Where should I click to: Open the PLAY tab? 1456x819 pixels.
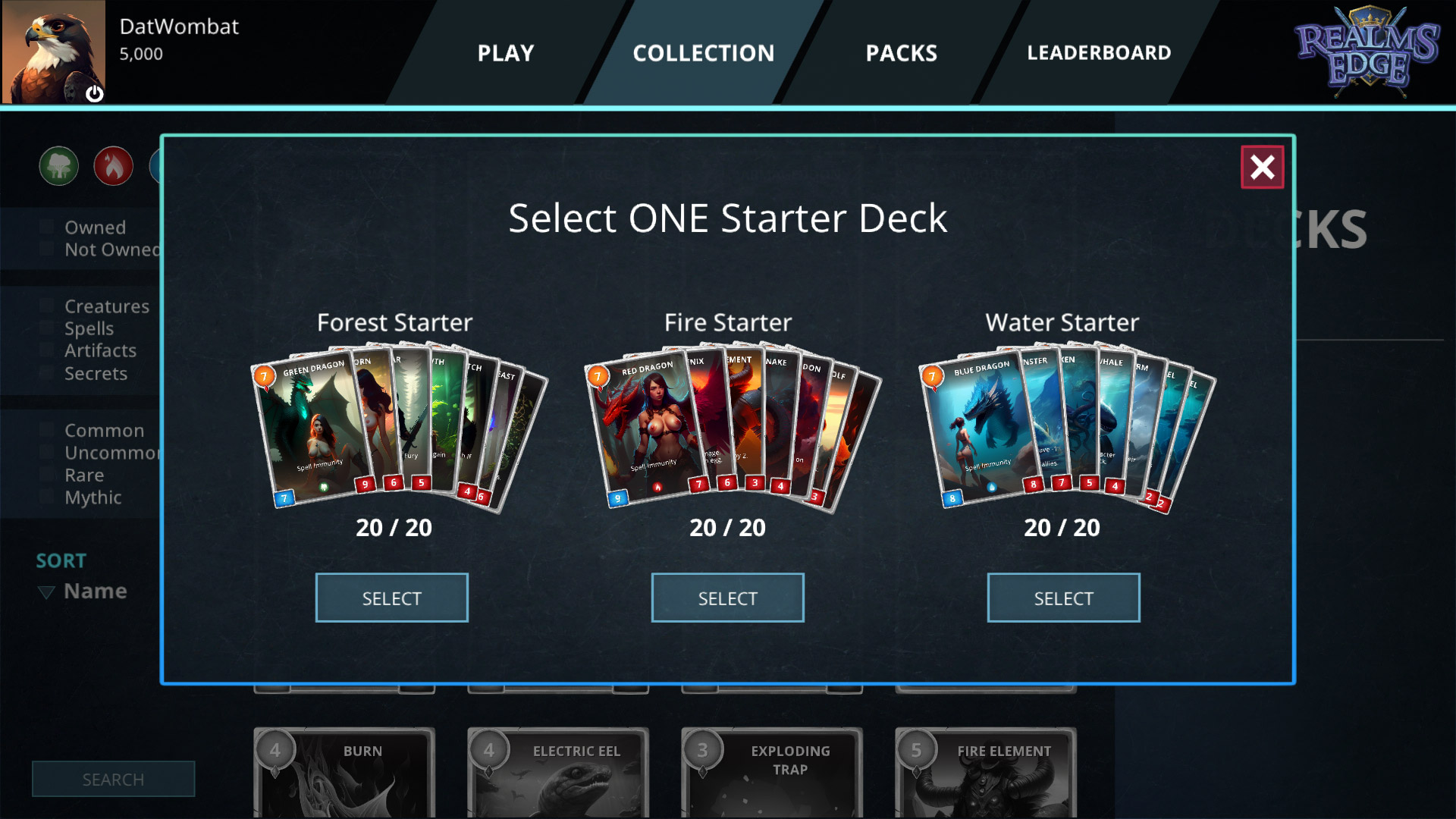click(506, 52)
